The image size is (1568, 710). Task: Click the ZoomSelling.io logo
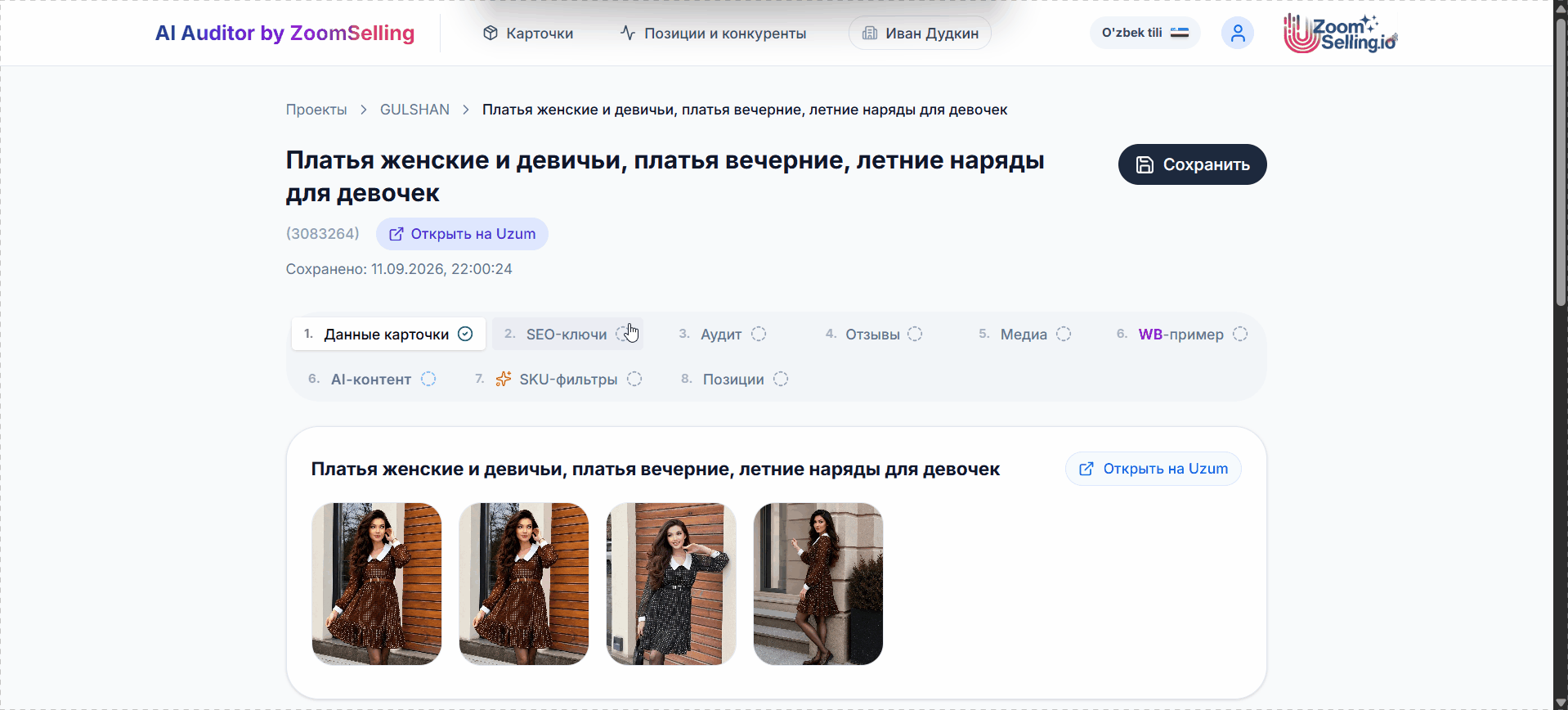tap(1341, 34)
